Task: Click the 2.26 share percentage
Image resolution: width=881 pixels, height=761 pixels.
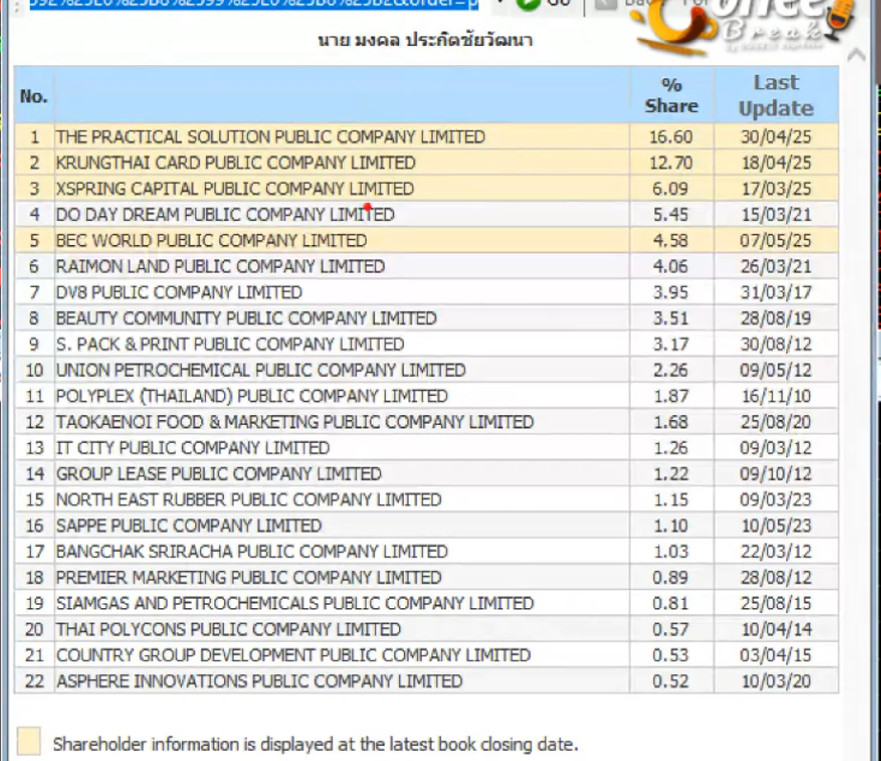Action: pyautogui.click(x=670, y=370)
